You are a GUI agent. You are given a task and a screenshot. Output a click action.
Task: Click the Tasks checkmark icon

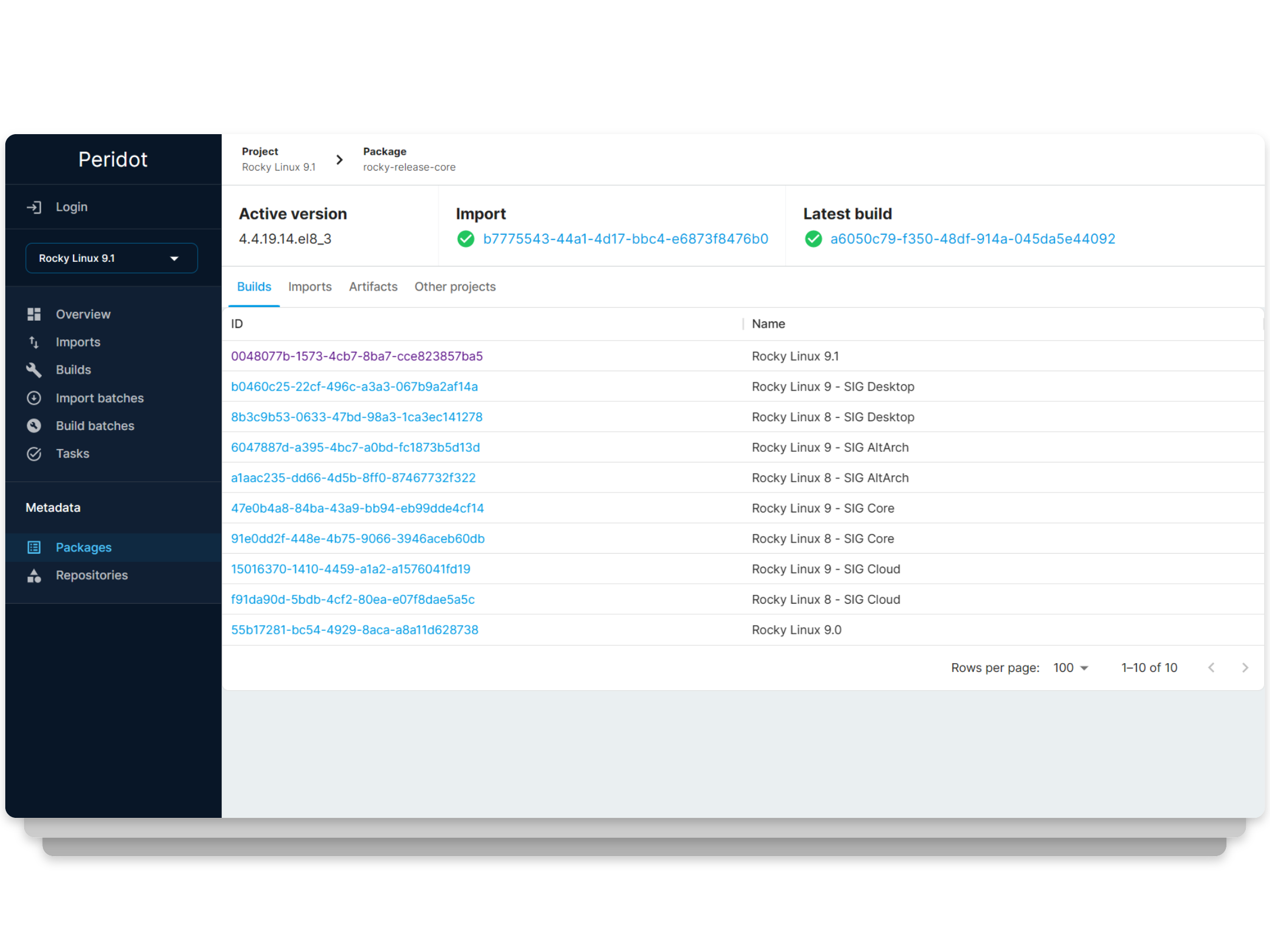point(34,454)
